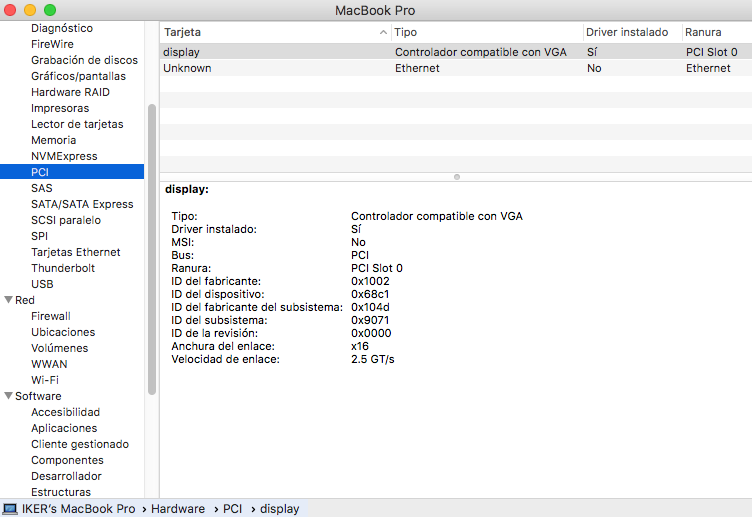Click the ID del subsistema value 0x9071
The width and height of the screenshot is (752, 517).
[370, 320]
